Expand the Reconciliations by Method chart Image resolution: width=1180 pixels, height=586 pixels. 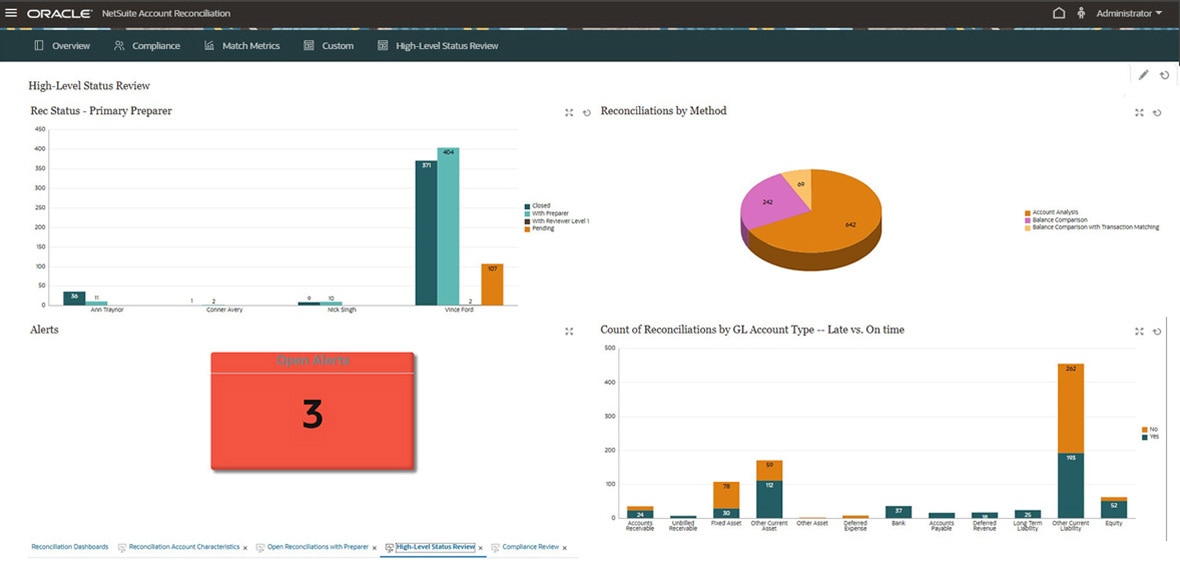(1139, 112)
